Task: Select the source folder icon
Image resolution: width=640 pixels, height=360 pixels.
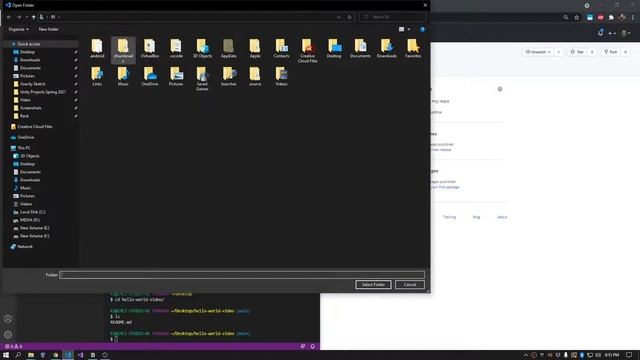Action: tap(255, 76)
